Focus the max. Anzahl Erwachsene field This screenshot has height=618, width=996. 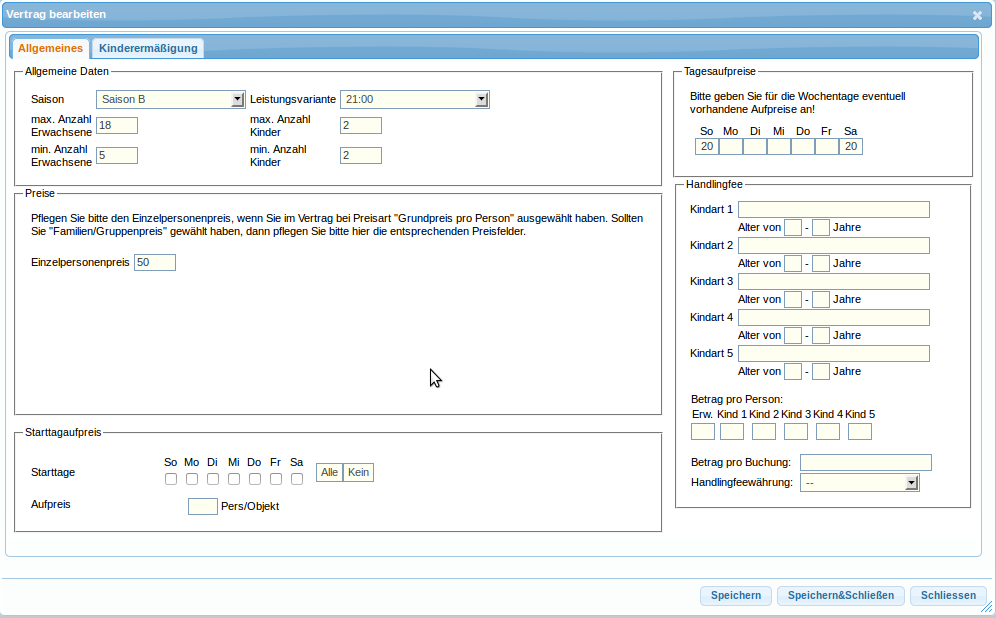click(117, 125)
